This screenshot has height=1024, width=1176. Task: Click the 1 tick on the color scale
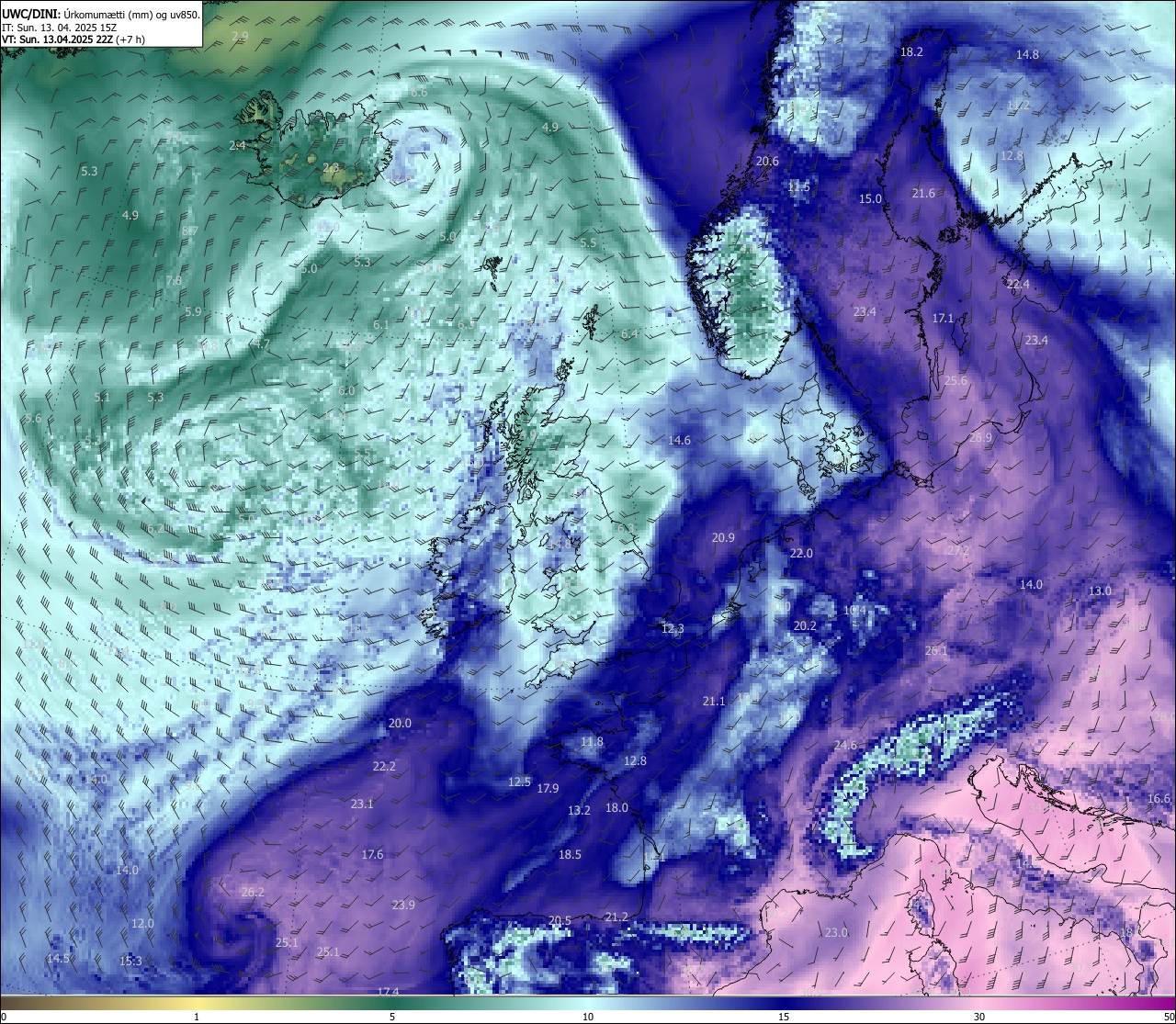[x=197, y=1017]
